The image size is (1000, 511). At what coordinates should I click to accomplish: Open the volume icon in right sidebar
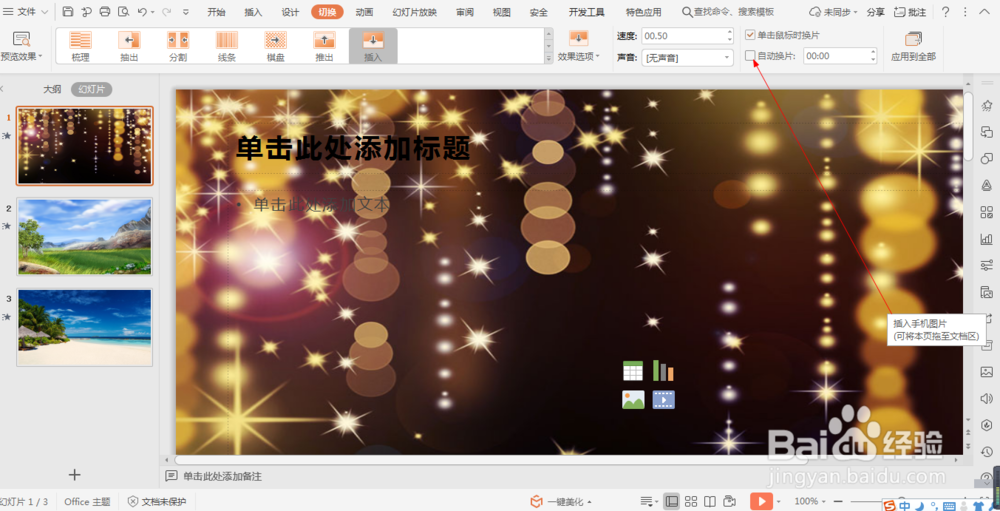(x=987, y=399)
